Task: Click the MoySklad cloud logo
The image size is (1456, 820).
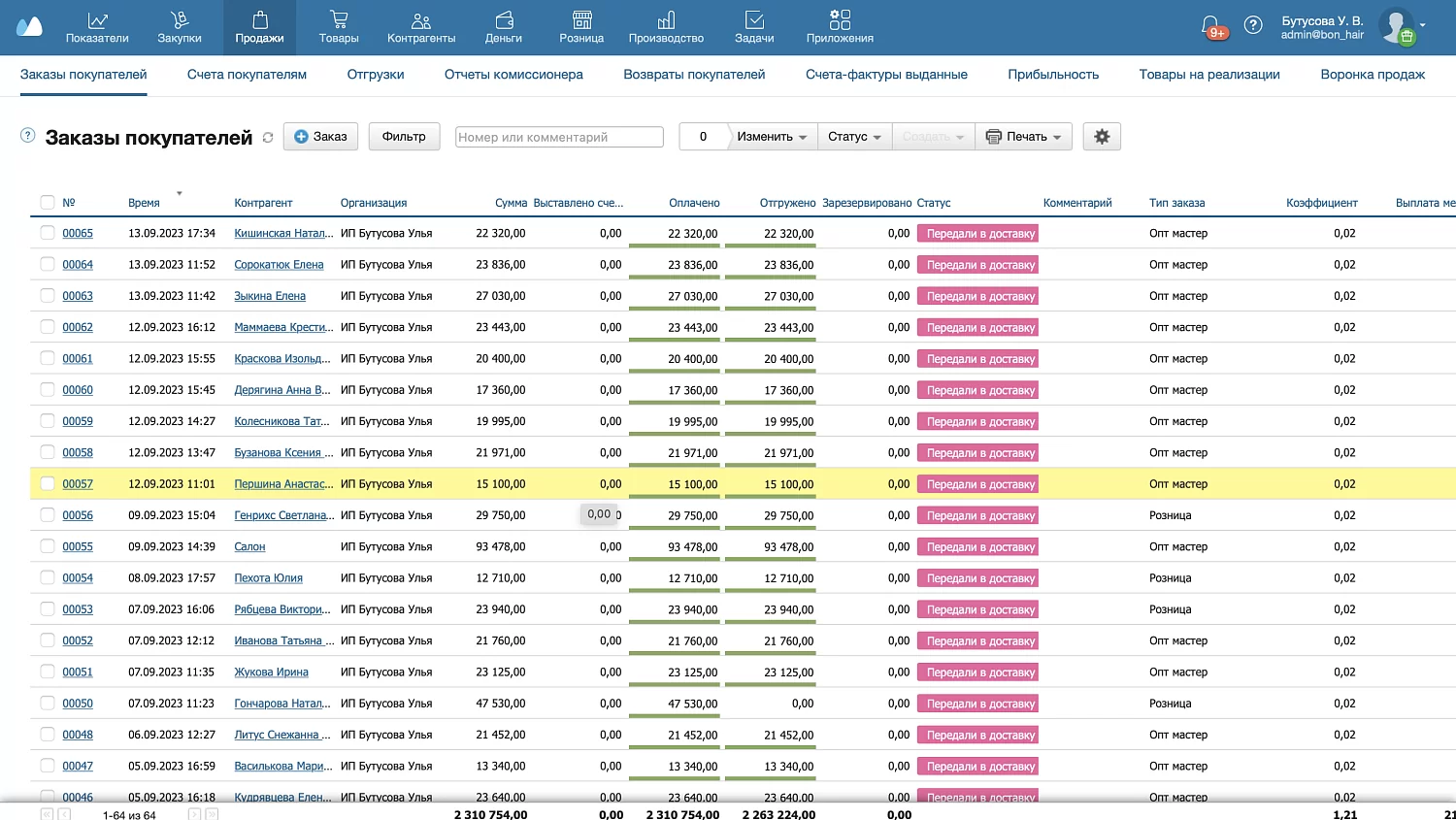Action: pos(29,26)
